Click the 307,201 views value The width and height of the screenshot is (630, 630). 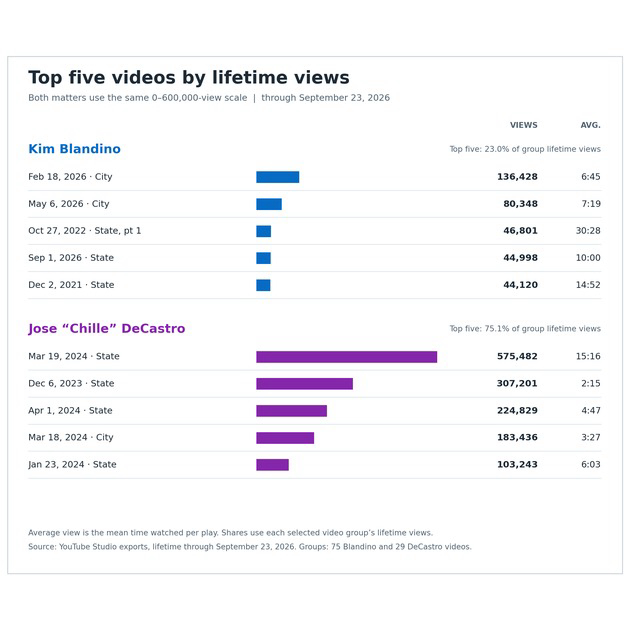[x=517, y=383]
